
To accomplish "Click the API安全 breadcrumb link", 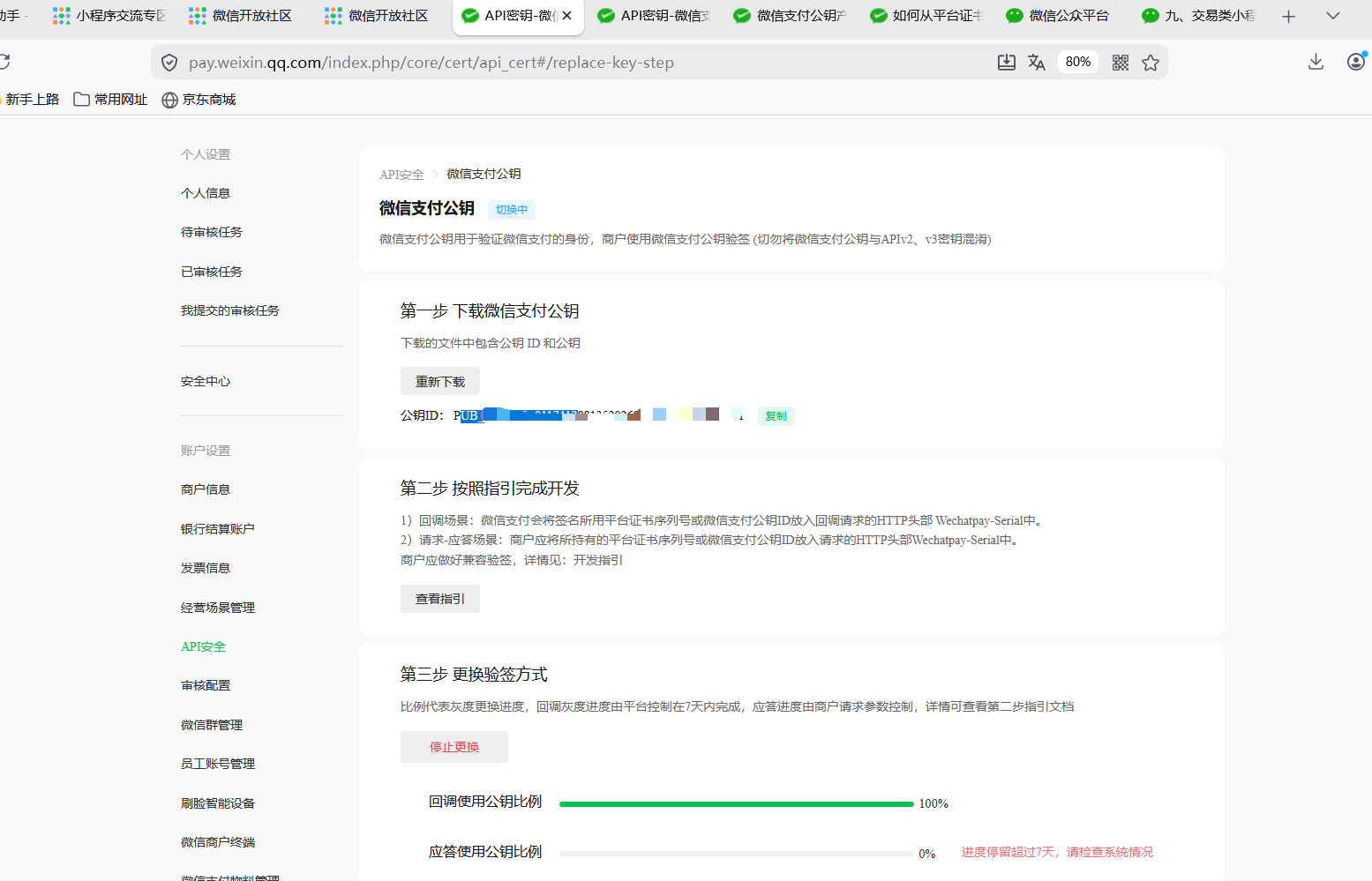I will pyautogui.click(x=401, y=175).
